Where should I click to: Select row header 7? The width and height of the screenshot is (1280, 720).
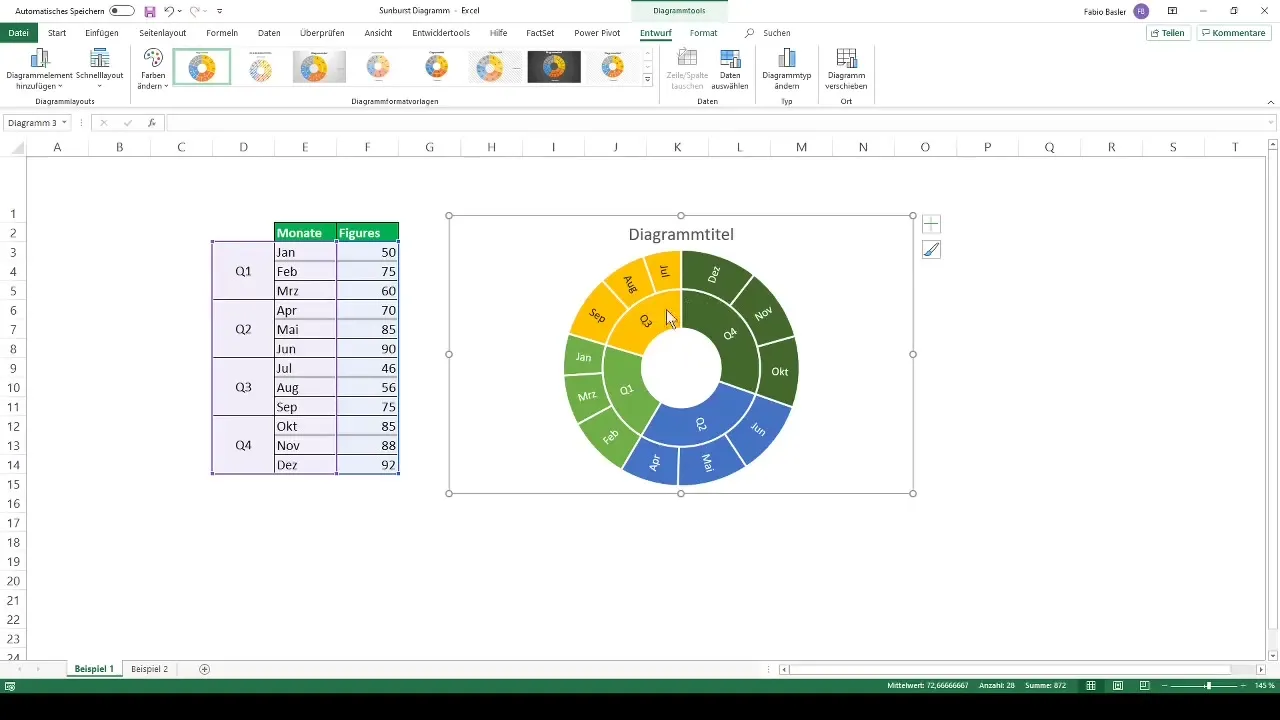coord(13,330)
